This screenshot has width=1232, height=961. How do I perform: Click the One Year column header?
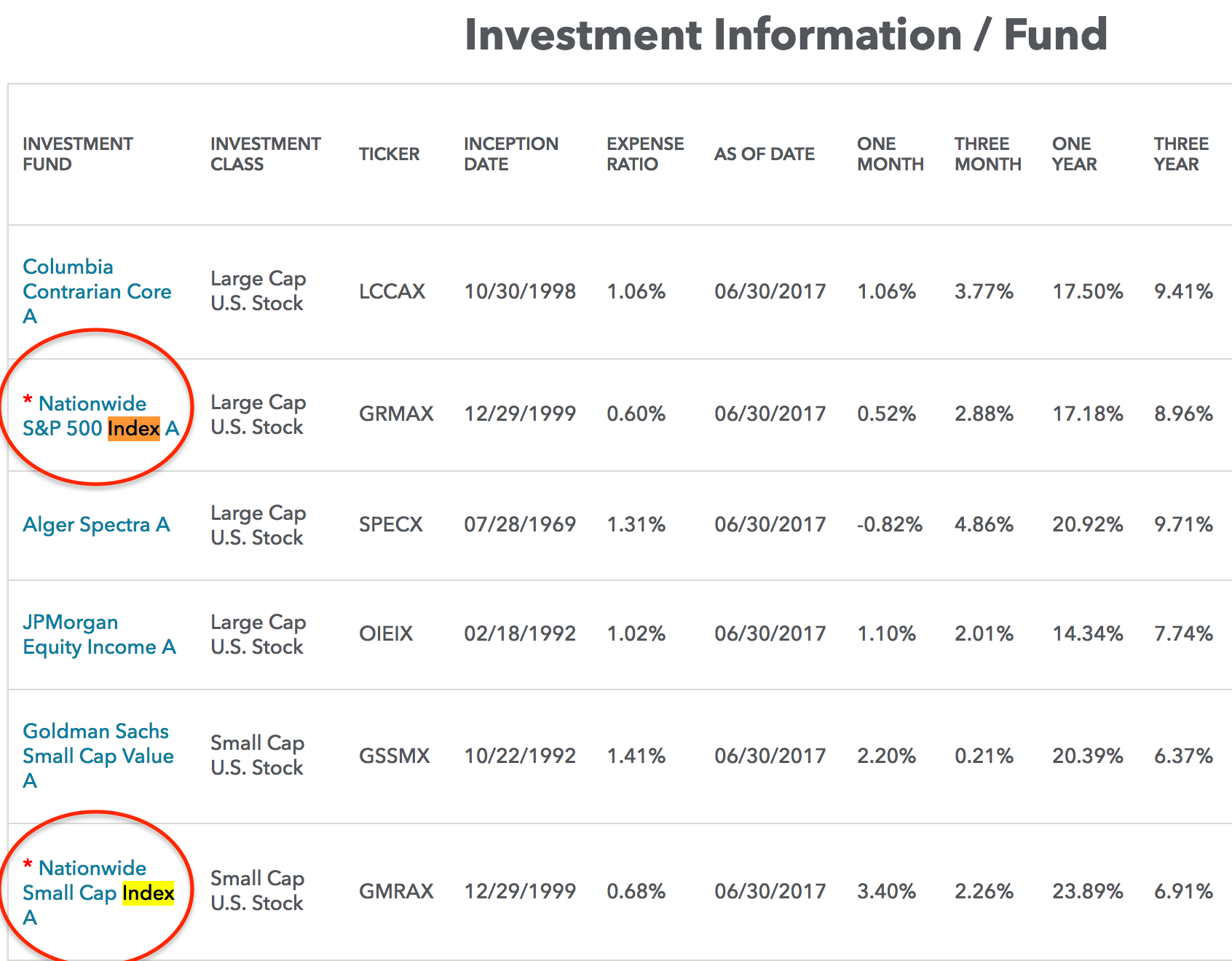pyautogui.click(x=1074, y=154)
